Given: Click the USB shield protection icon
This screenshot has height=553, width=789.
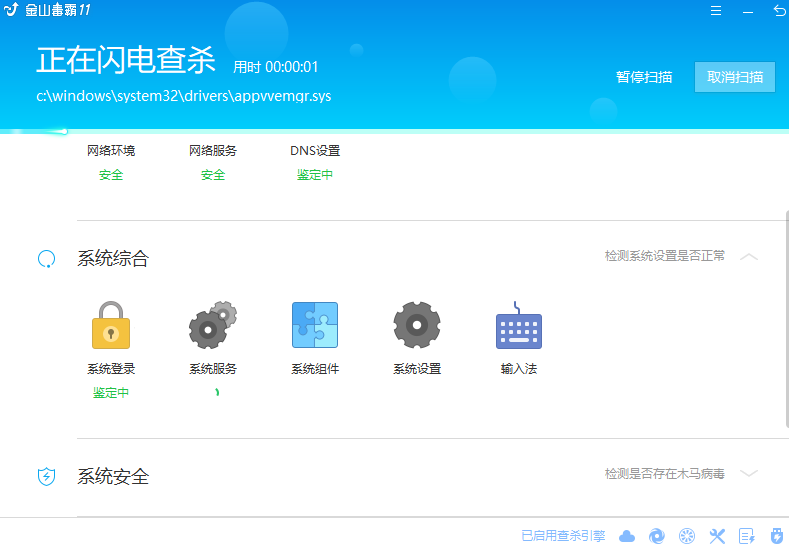Looking at the screenshot, I should [x=776, y=536].
